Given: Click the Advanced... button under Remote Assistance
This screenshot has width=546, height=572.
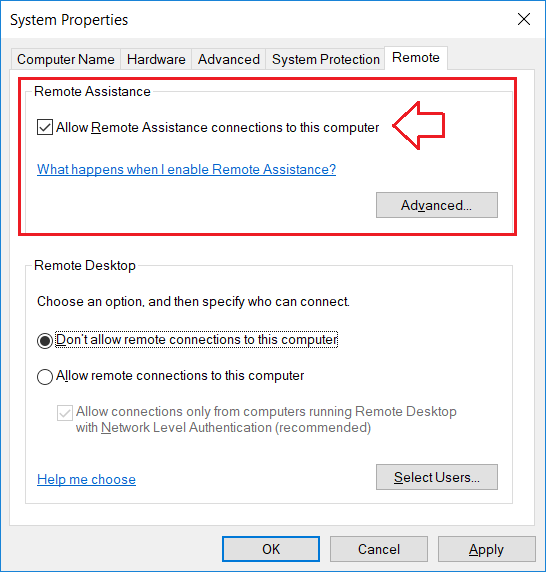Looking at the screenshot, I should point(437,205).
